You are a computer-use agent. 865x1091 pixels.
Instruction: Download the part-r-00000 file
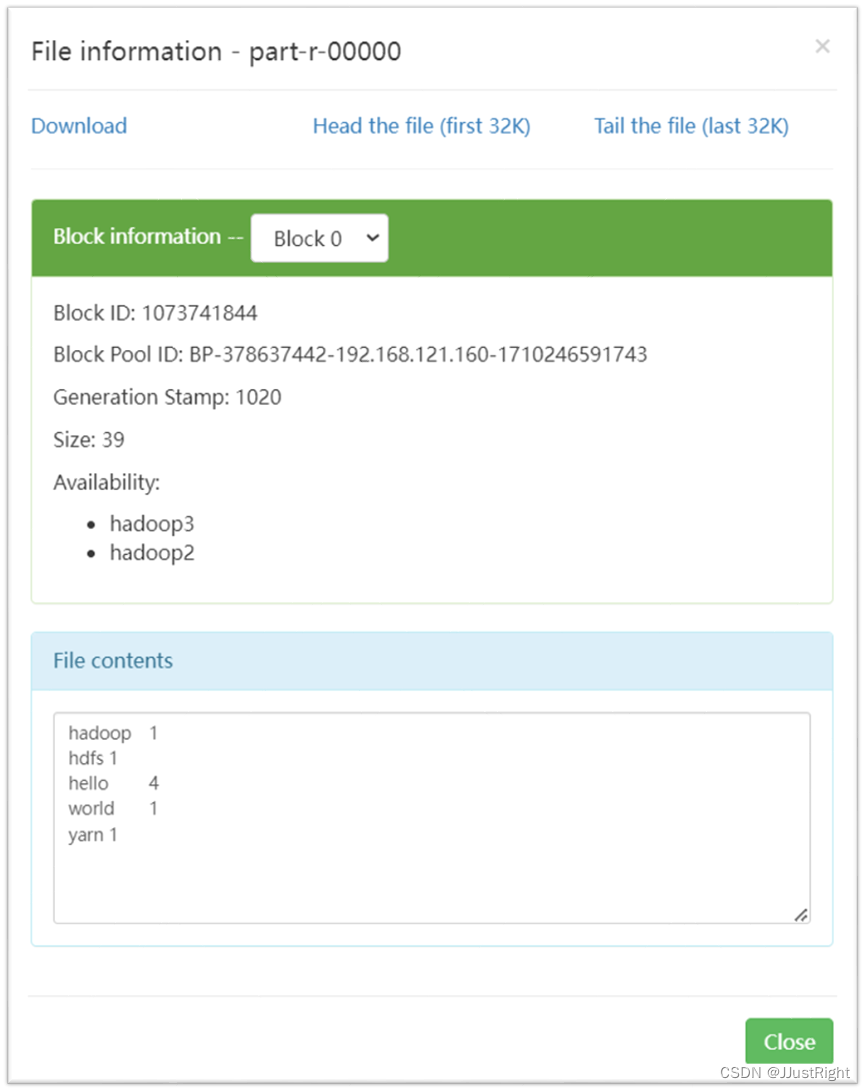coord(79,126)
